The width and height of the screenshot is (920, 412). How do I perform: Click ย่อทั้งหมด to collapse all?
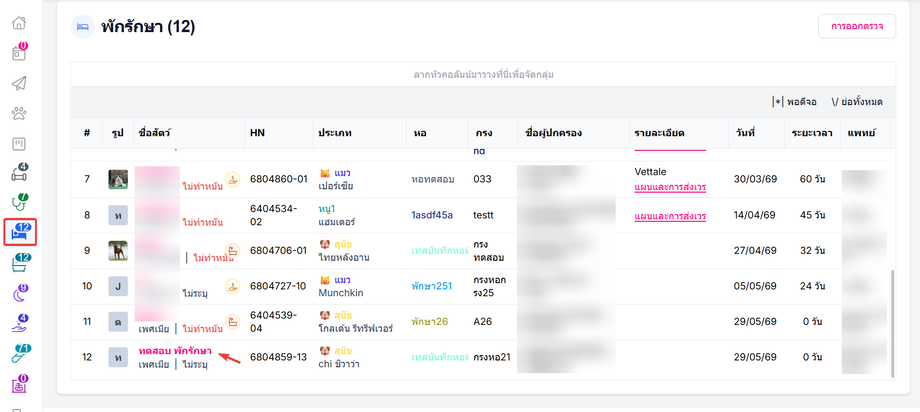[857, 102]
